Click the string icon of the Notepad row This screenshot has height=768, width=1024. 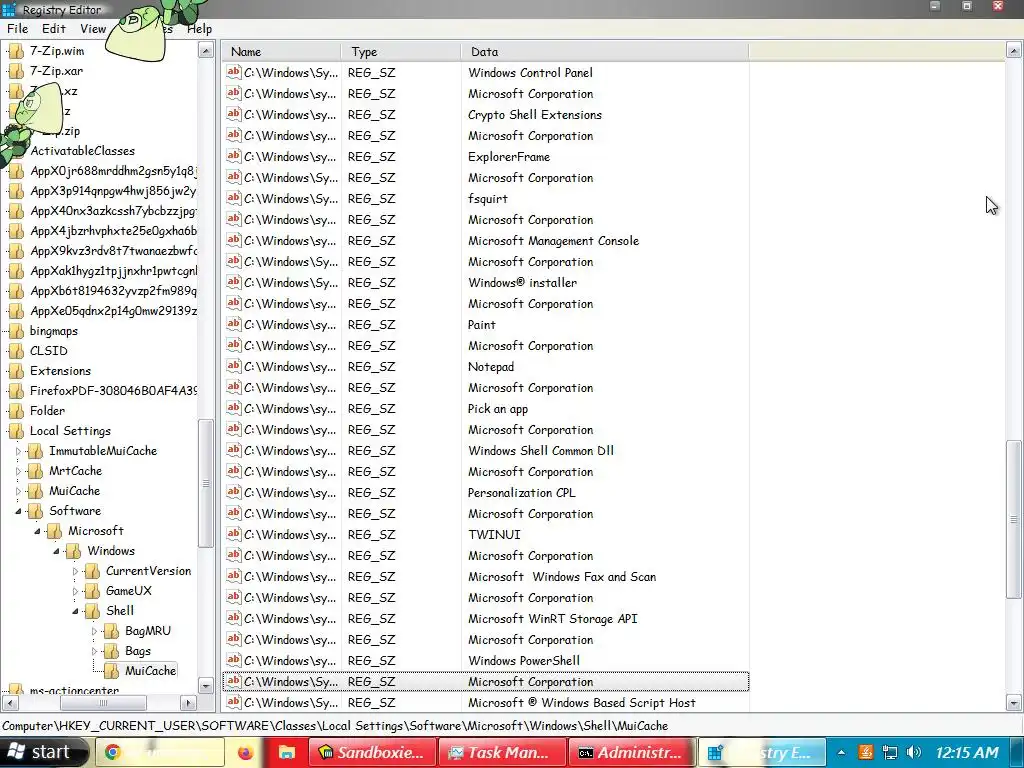[x=233, y=366]
